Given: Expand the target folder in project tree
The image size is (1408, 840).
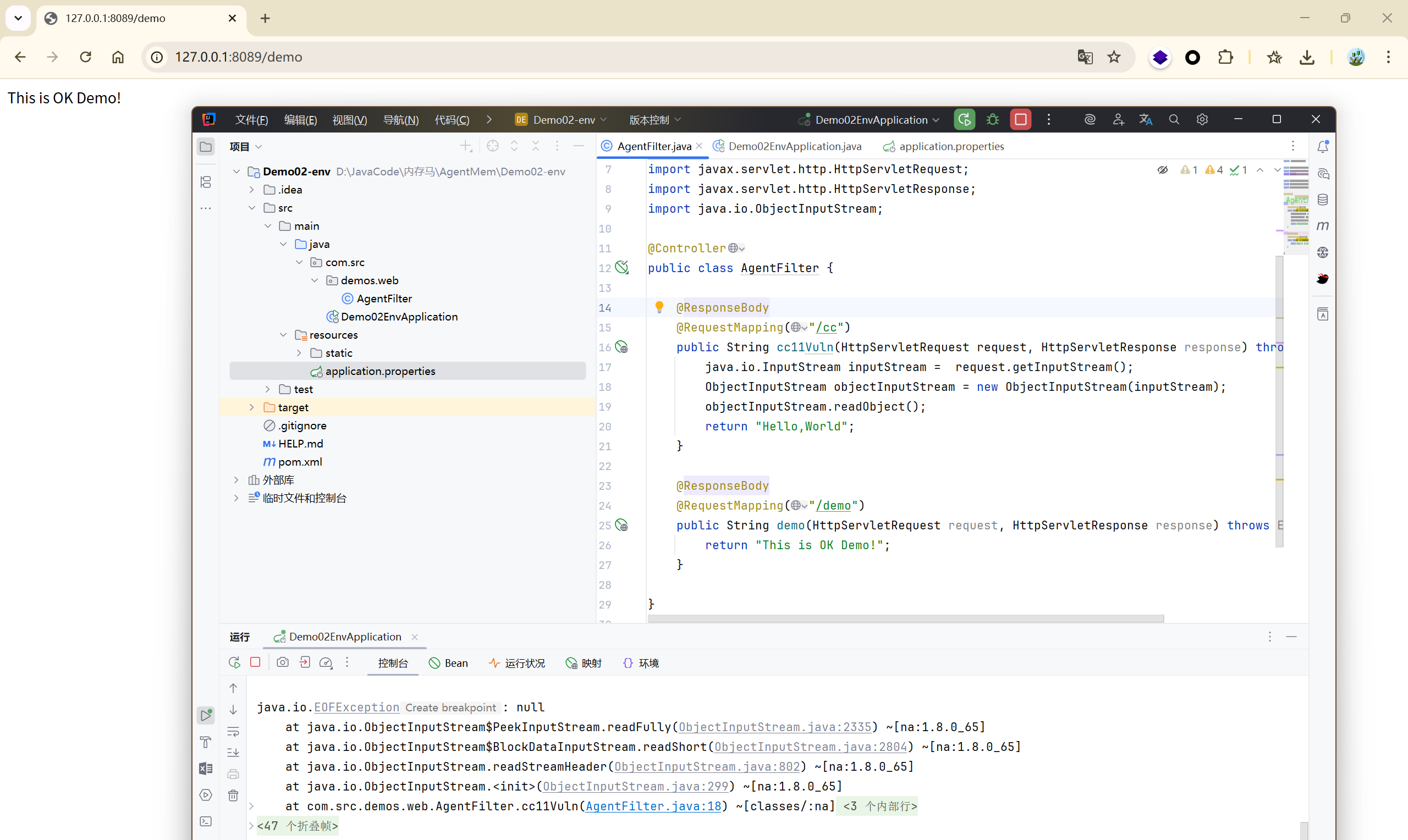Looking at the screenshot, I should click(x=252, y=407).
